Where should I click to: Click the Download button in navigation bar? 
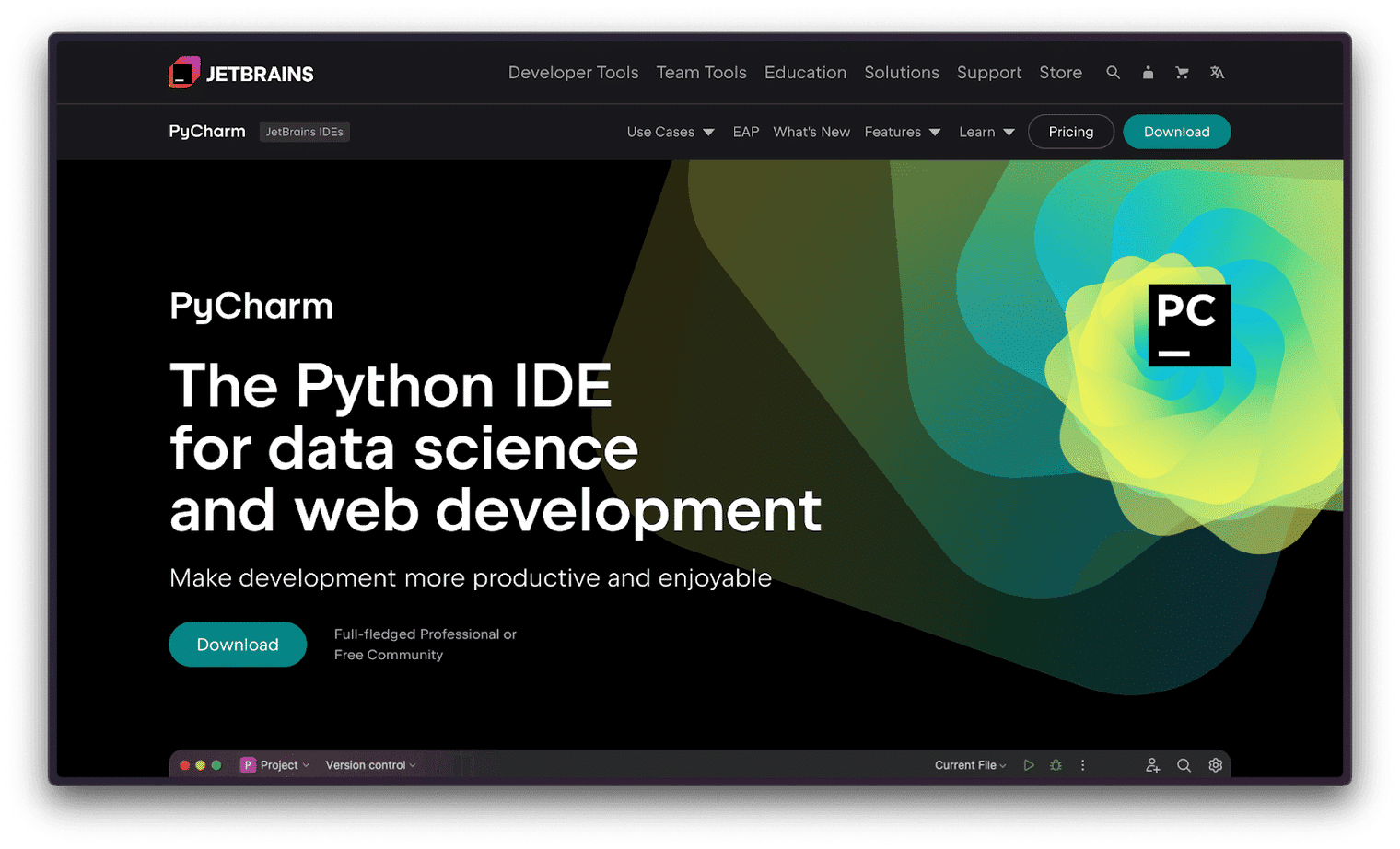click(1176, 132)
